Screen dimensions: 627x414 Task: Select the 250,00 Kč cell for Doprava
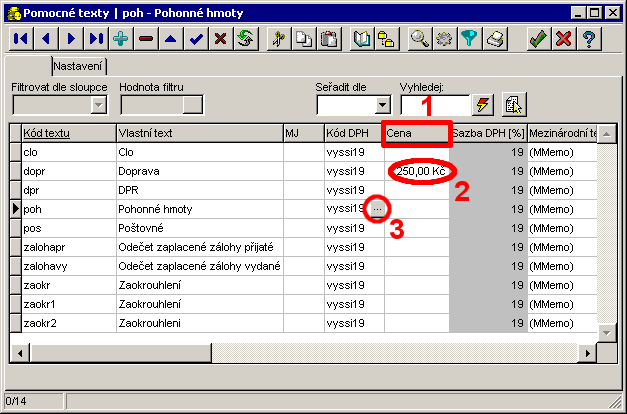click(x=420, y=171)
